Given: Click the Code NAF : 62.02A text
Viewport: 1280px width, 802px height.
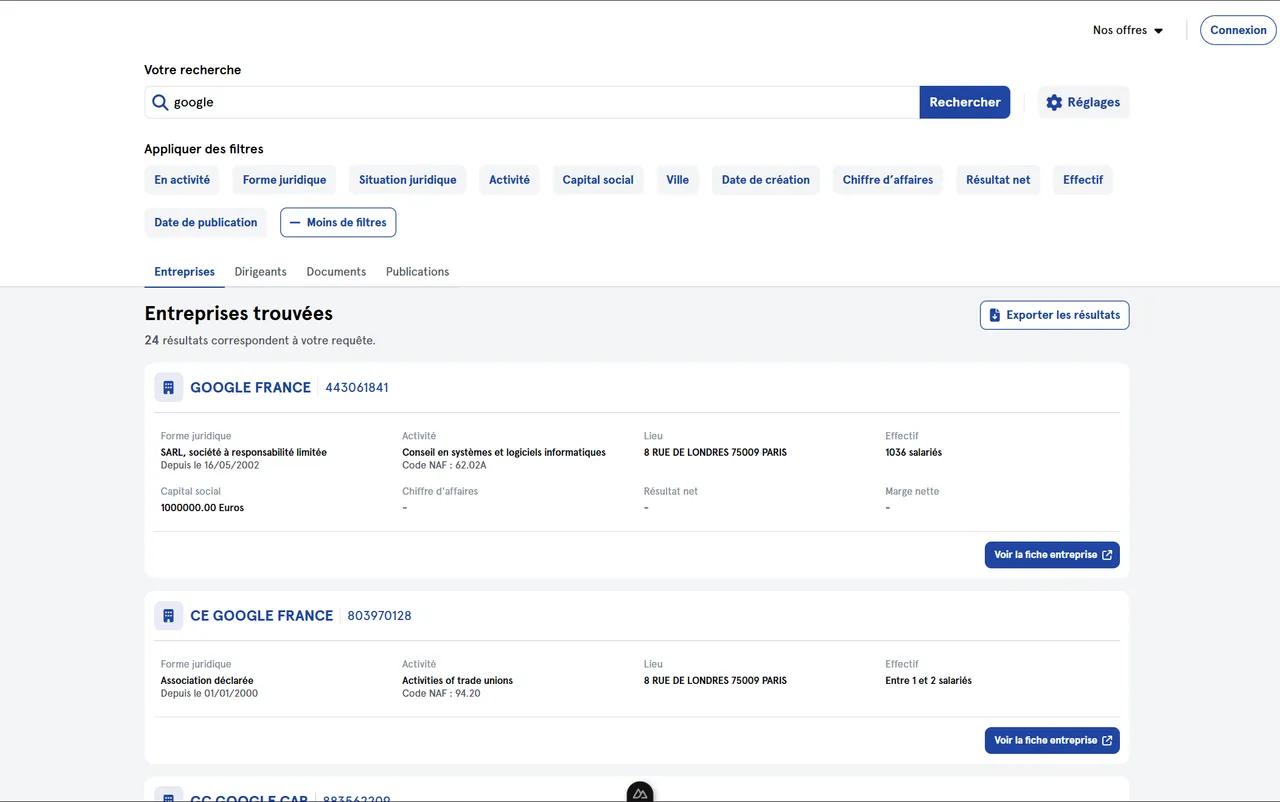Looking at the screenshot, I should [444, 465].
